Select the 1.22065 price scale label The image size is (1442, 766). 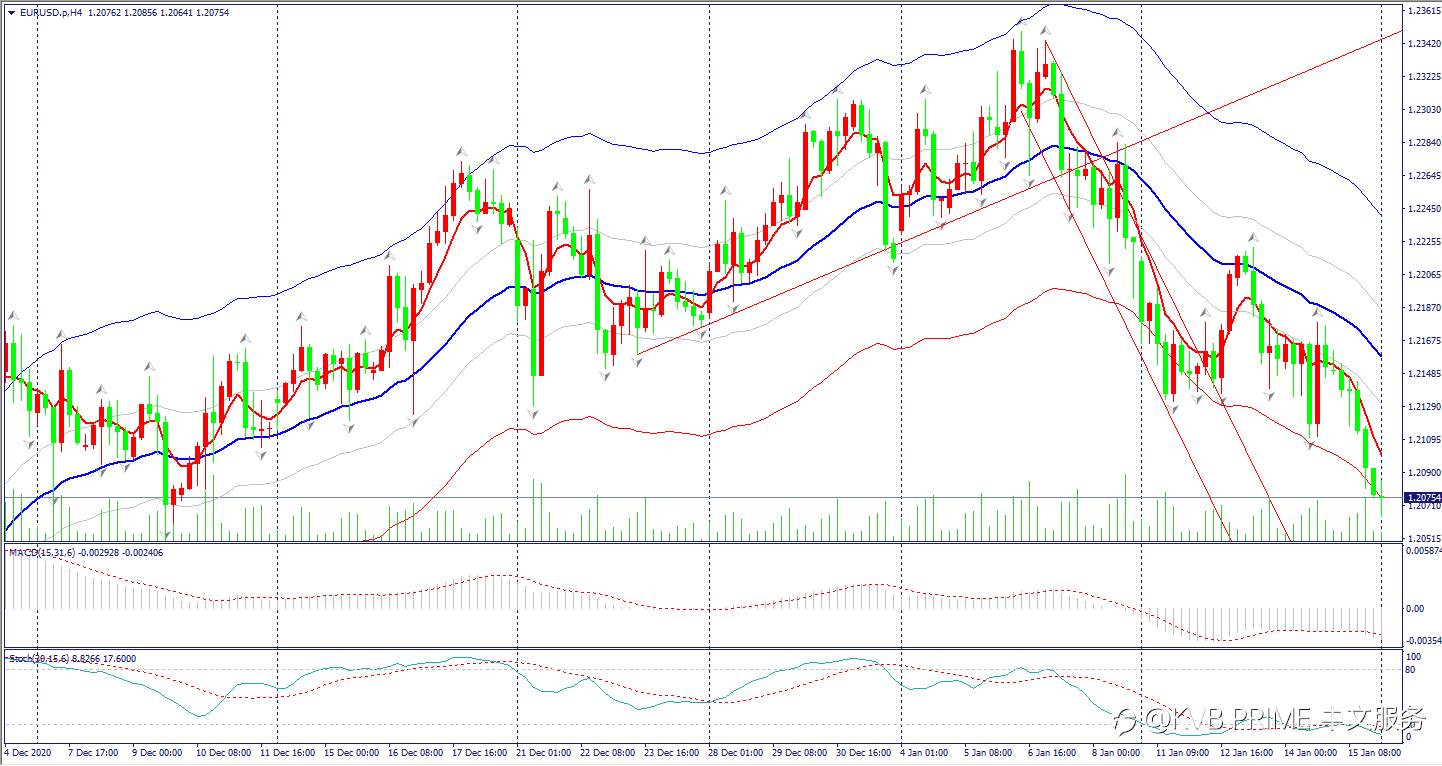pyautogui.click(x=1423, y=275)
